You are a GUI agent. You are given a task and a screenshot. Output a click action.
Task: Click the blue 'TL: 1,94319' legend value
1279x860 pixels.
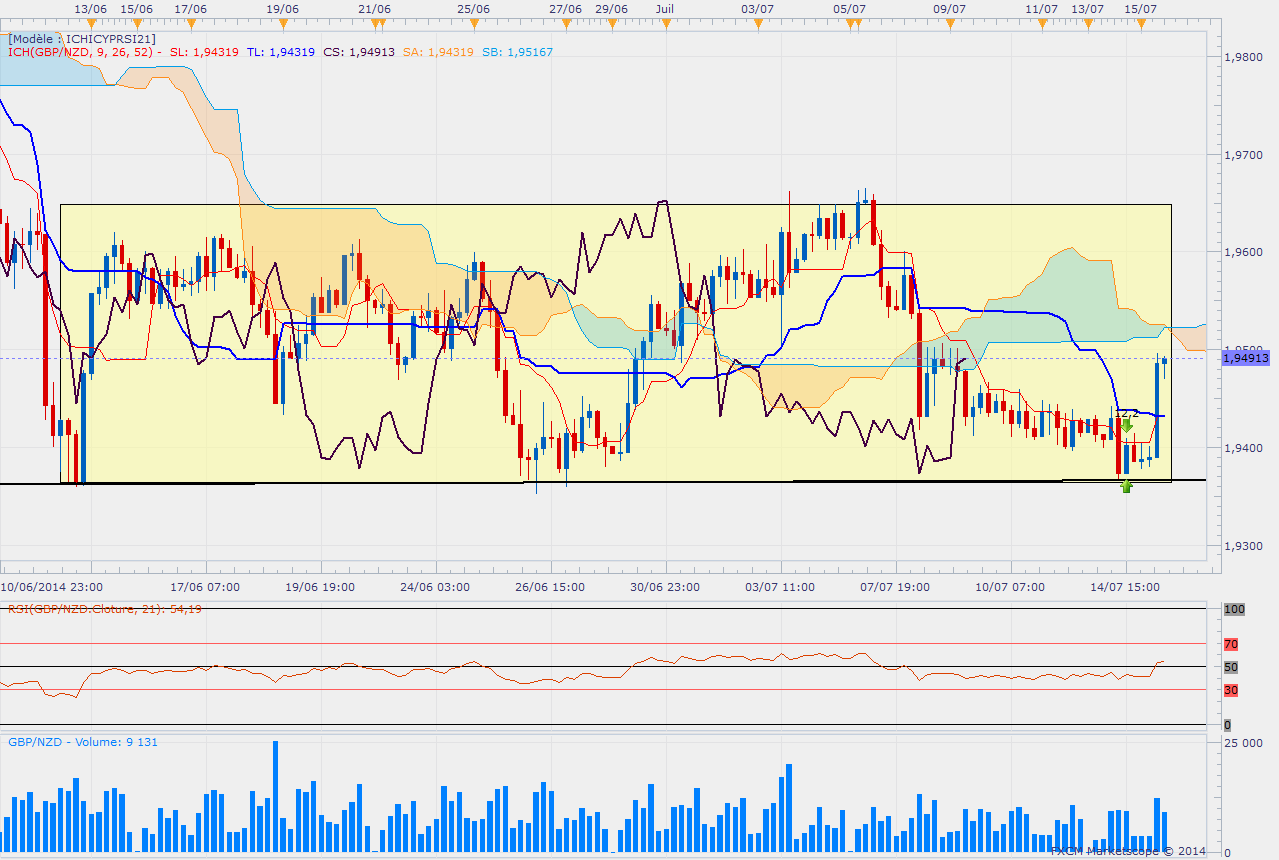point(281,52)
